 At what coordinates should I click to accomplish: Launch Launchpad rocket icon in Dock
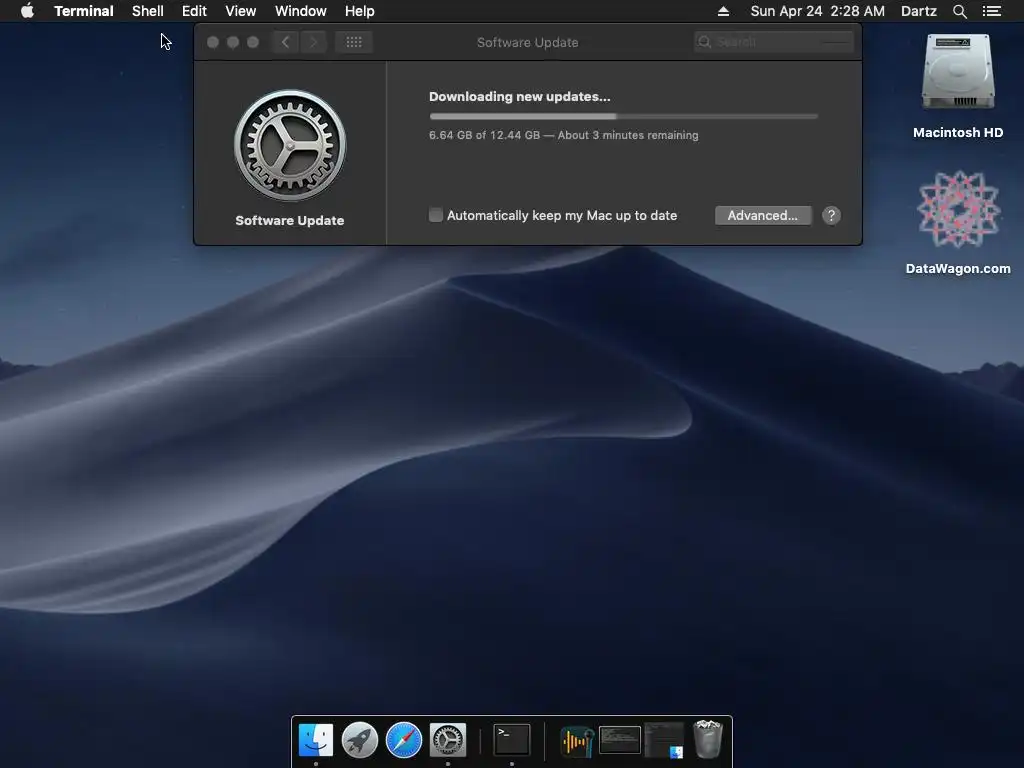pos(360,740)
